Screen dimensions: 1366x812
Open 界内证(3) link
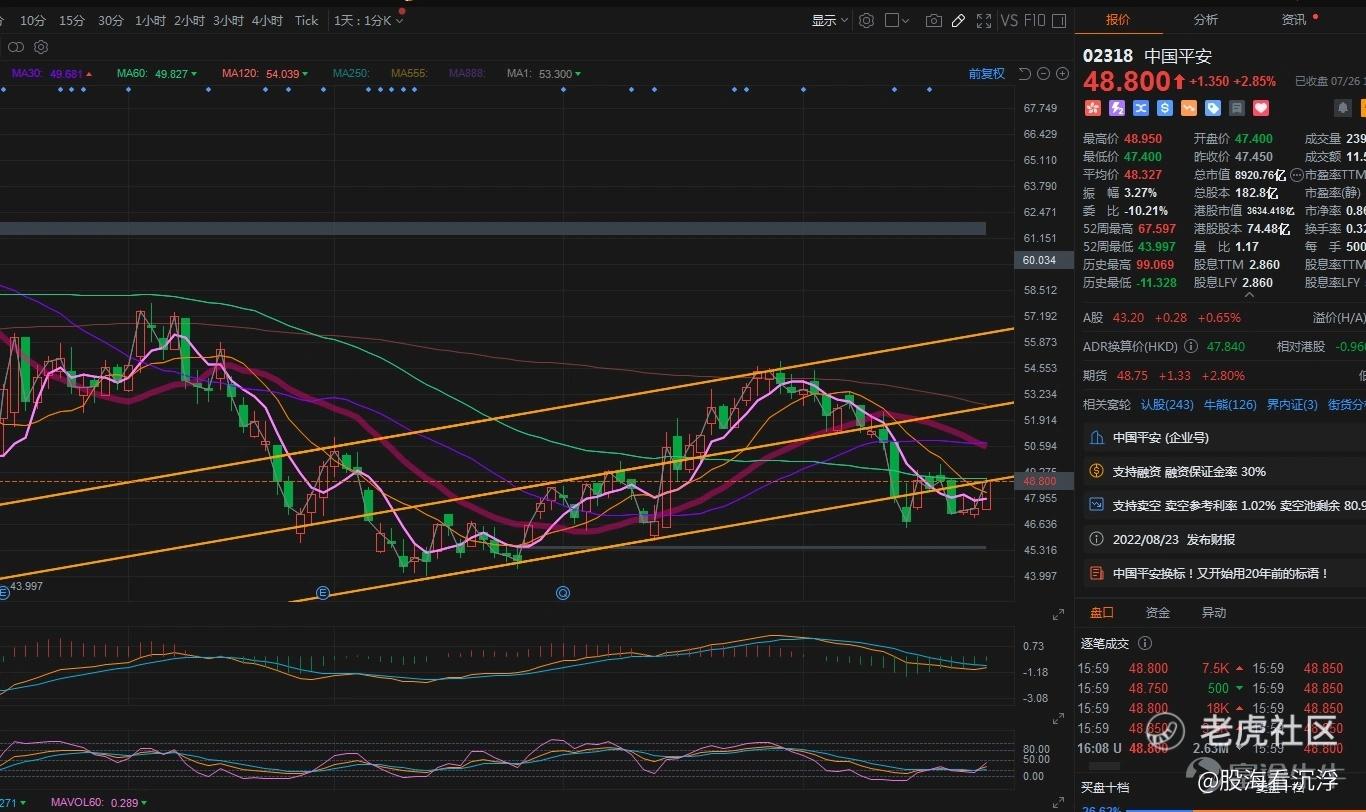click(x=1292, y=404)
